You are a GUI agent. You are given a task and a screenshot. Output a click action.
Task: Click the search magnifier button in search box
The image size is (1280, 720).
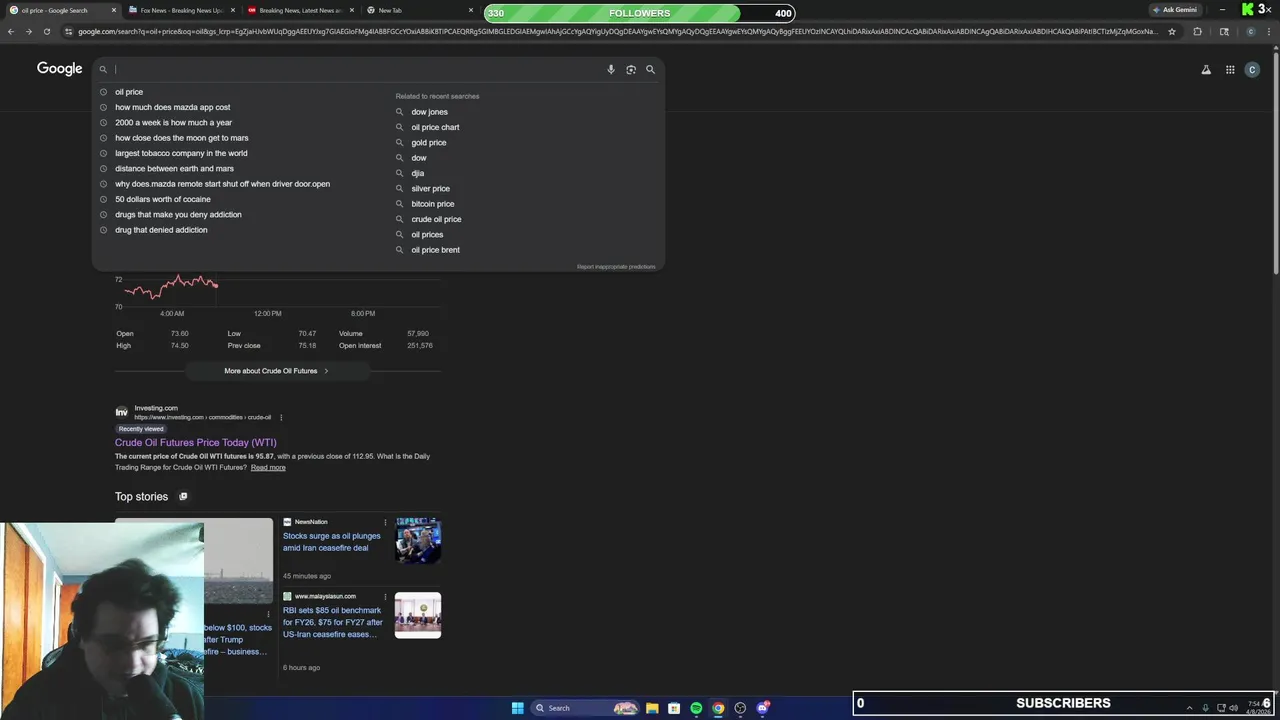tap(650, 69)
